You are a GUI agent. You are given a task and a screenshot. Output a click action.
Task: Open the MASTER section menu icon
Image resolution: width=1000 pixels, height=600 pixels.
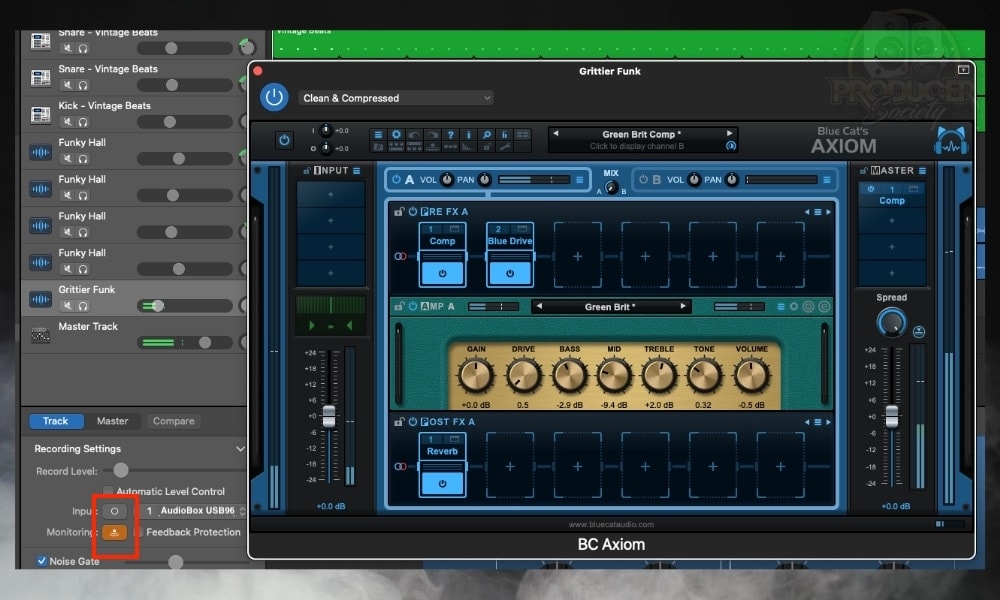(922, 170)
